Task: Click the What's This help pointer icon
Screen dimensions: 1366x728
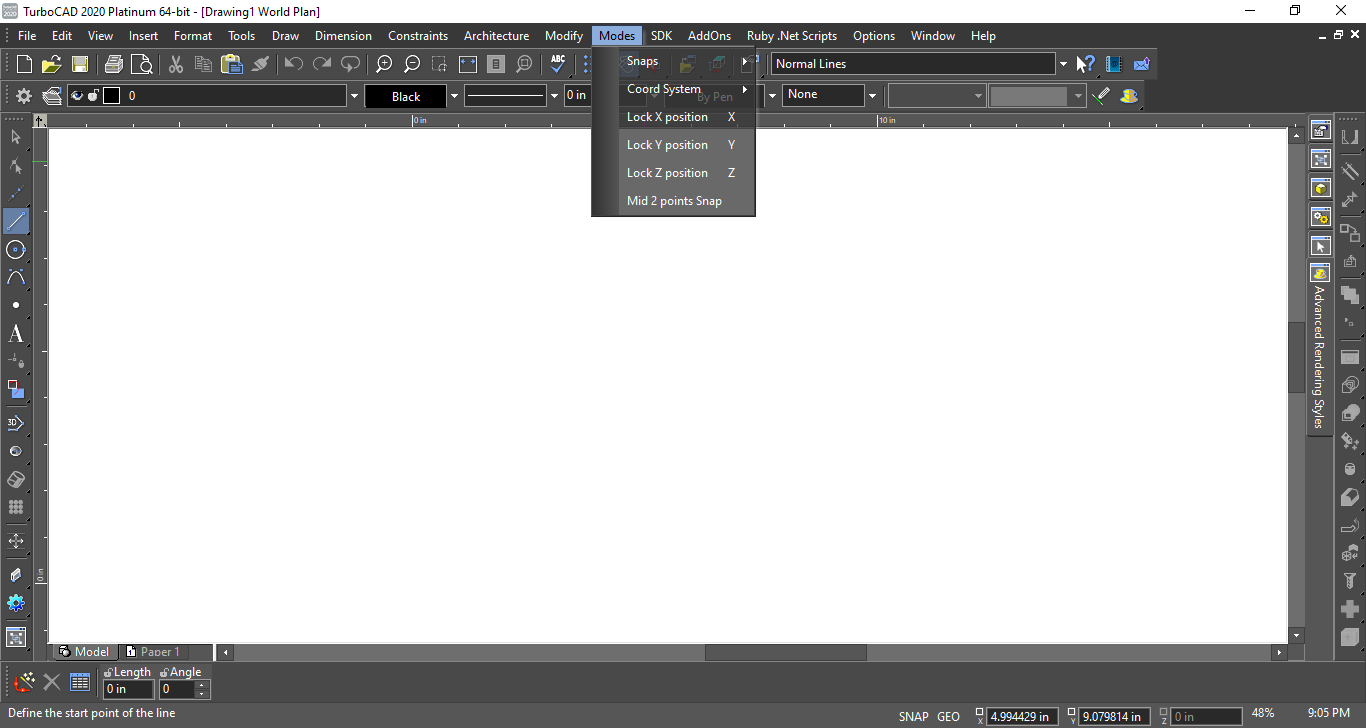Action: click(1085, 64)
